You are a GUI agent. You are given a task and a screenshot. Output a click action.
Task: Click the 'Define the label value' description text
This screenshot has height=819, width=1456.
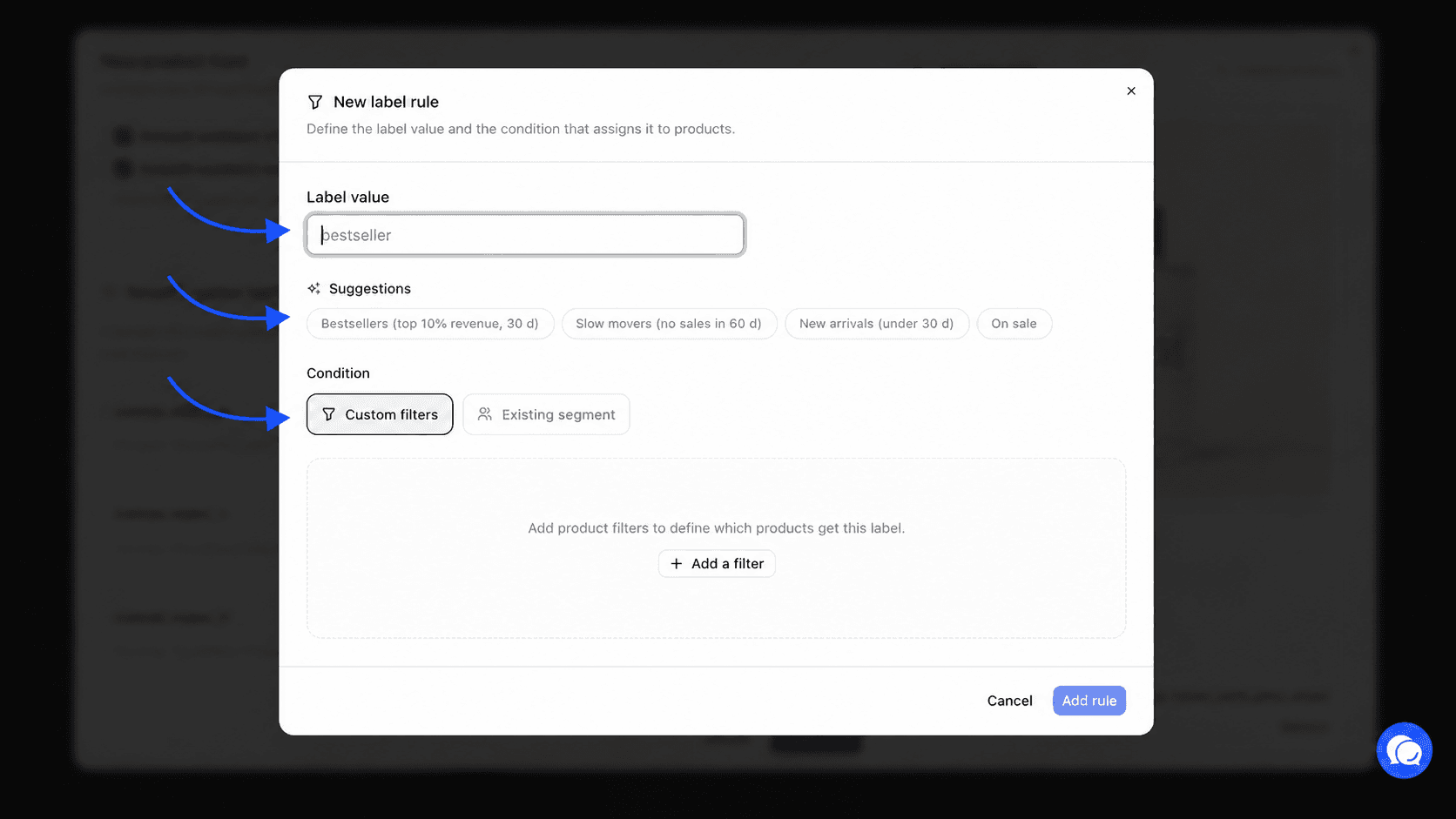pyautogui.click(x=521, y=129)
